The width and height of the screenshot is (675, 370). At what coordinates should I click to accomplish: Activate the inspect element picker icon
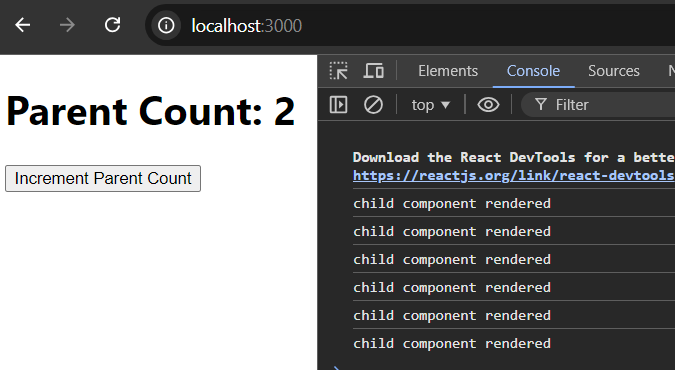click(x=339, y=71)
